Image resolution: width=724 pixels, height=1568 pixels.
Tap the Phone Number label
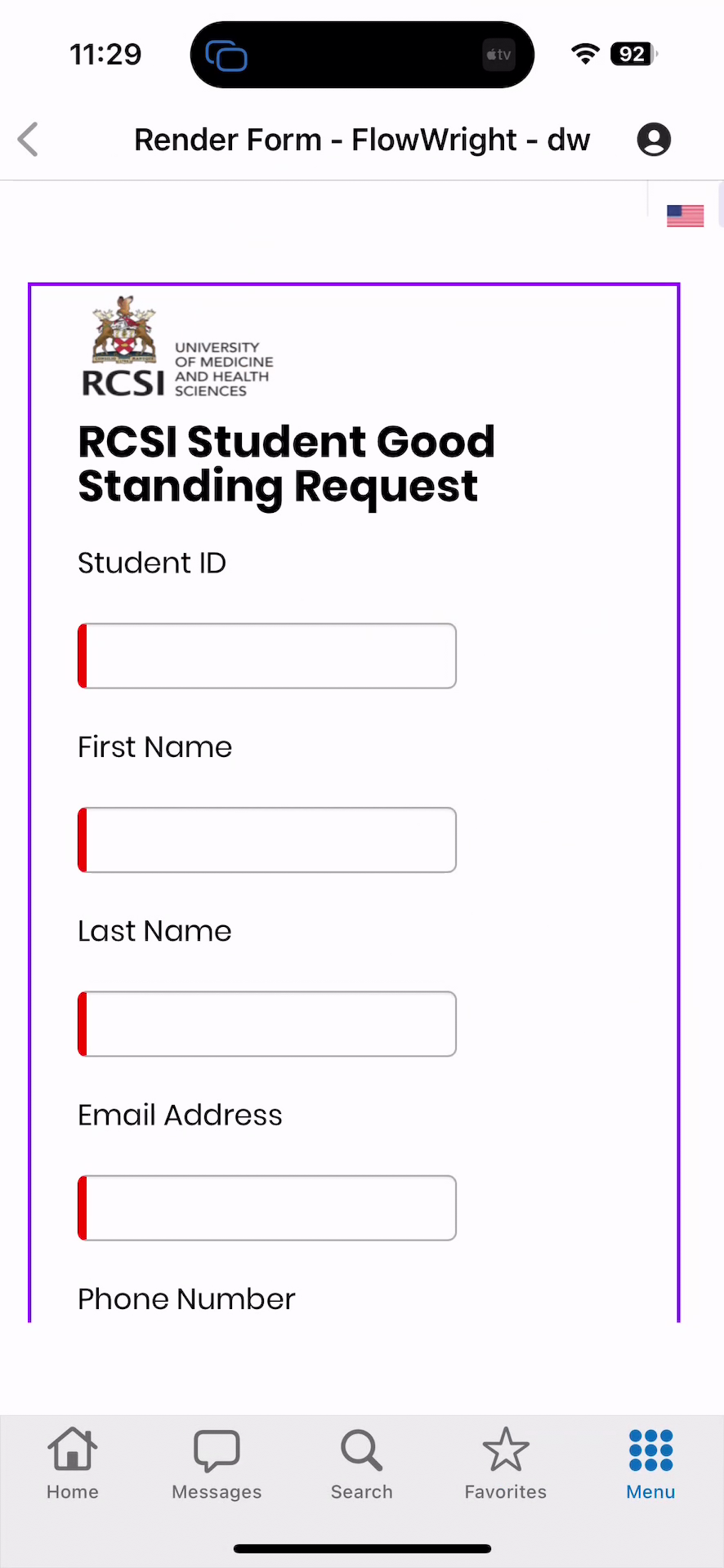coord(185,1298)
